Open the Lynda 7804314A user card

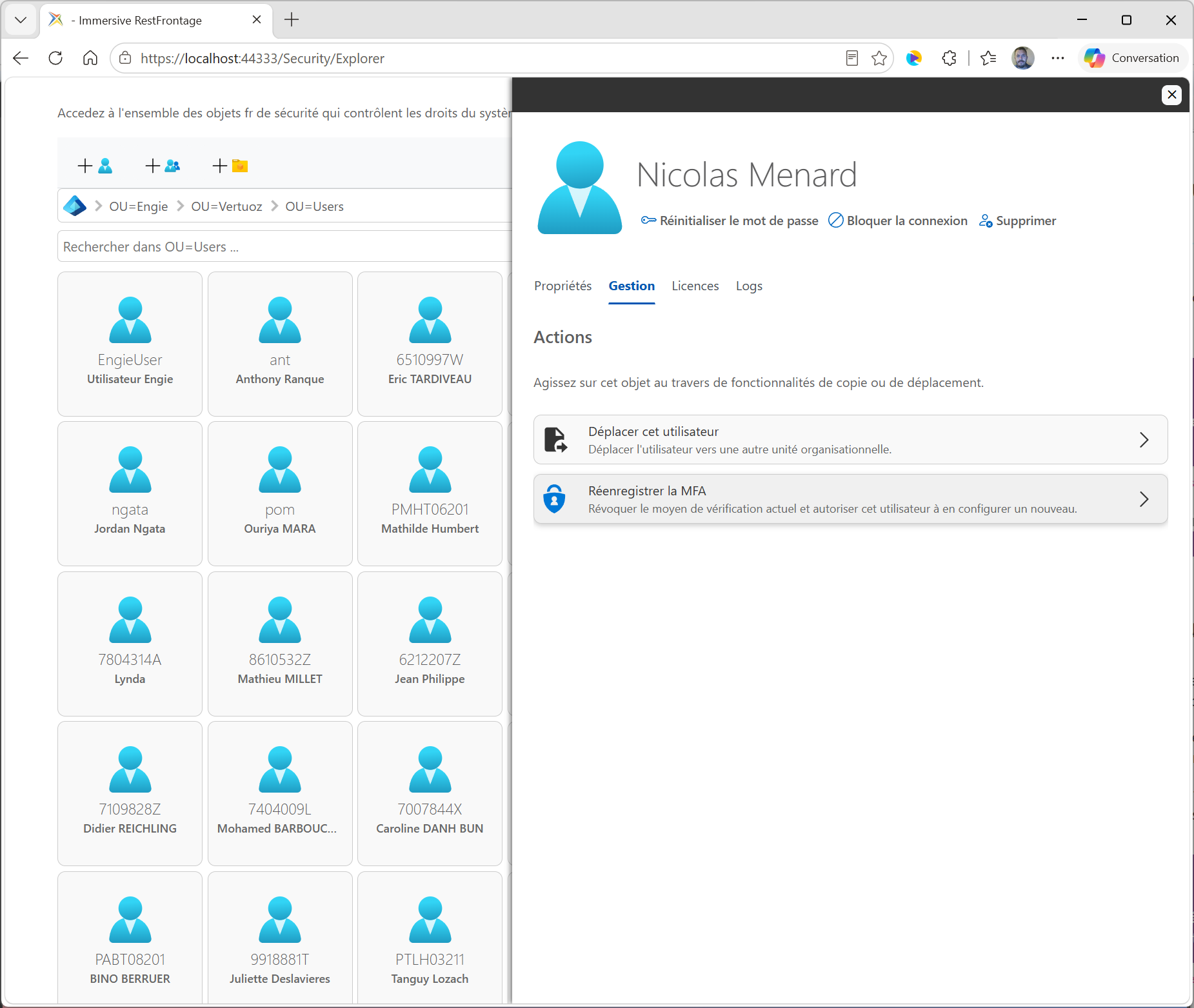(130, 644)
